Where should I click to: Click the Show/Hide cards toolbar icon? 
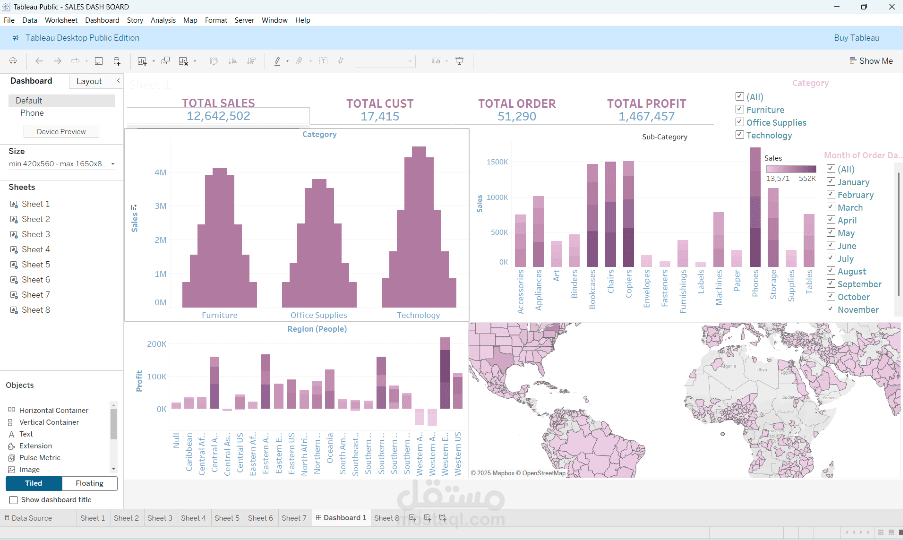point(435,60)
